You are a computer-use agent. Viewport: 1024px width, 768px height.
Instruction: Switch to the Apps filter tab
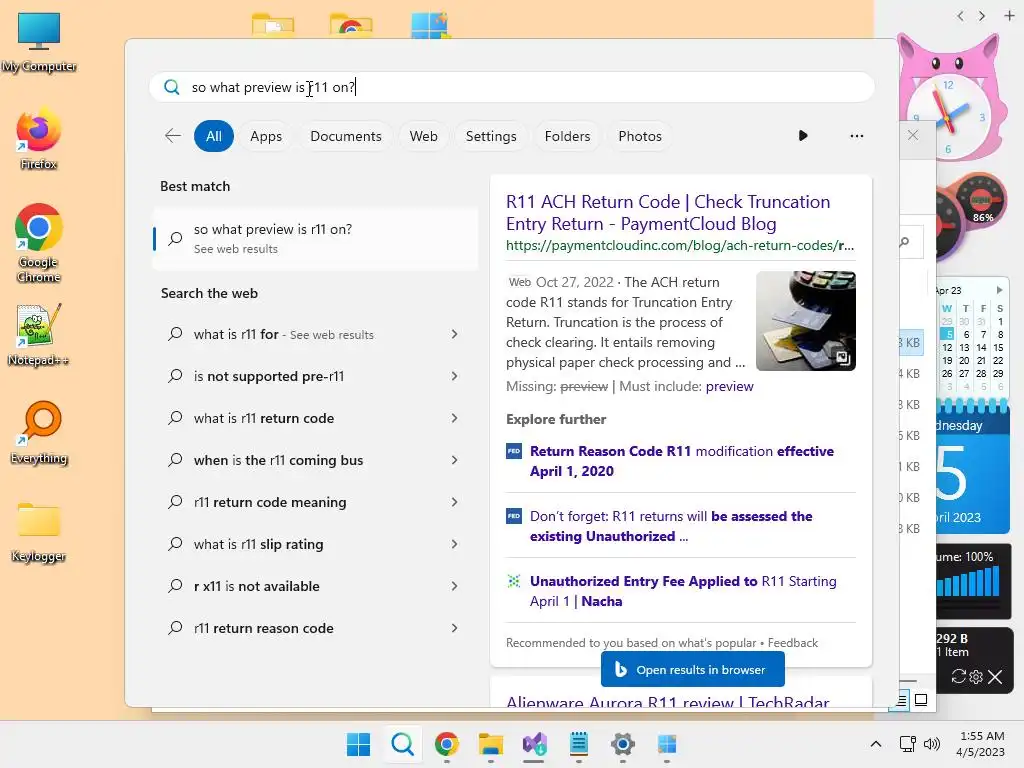coord(266,136)
